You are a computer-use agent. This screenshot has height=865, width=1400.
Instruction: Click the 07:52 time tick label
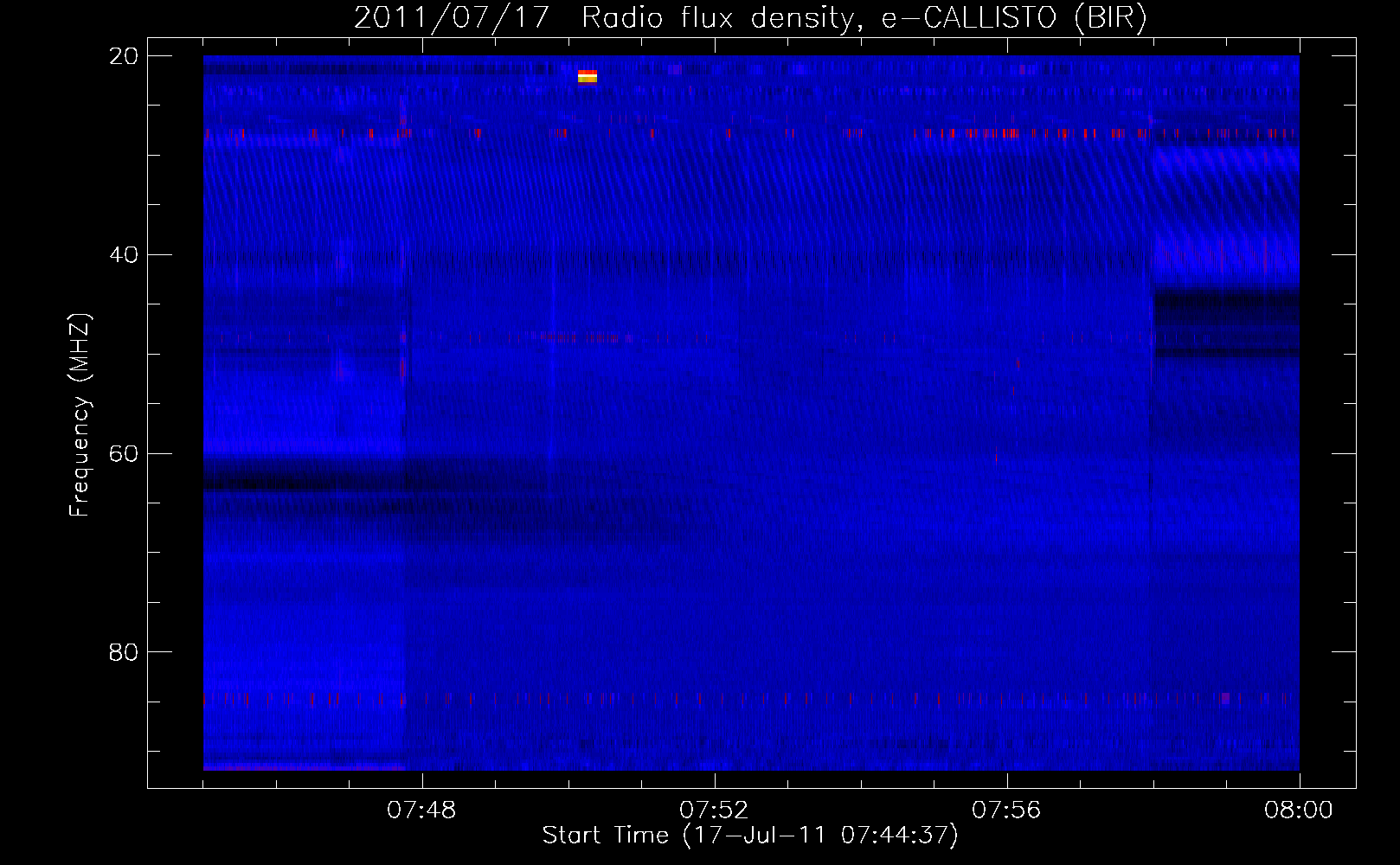point(714,811)
